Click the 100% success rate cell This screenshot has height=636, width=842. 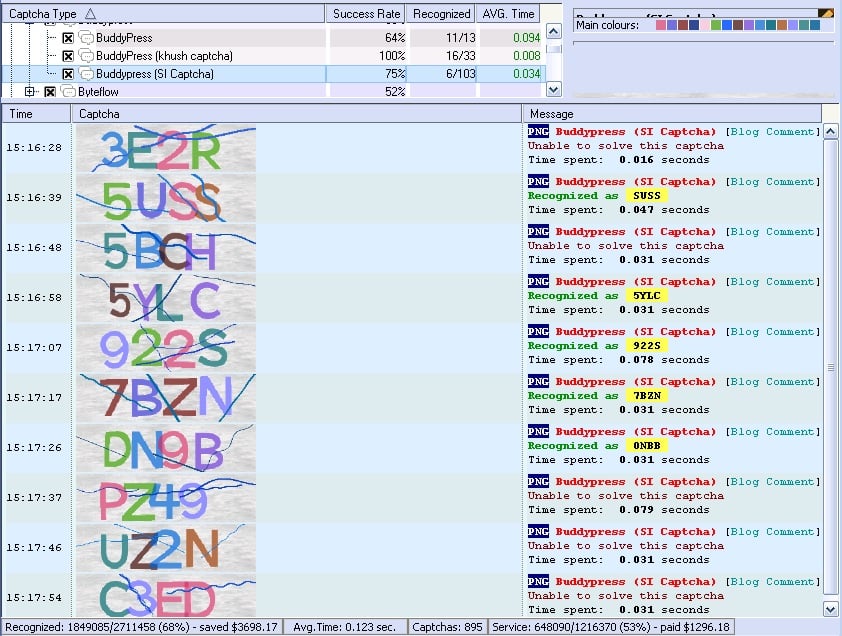point(367,56)
